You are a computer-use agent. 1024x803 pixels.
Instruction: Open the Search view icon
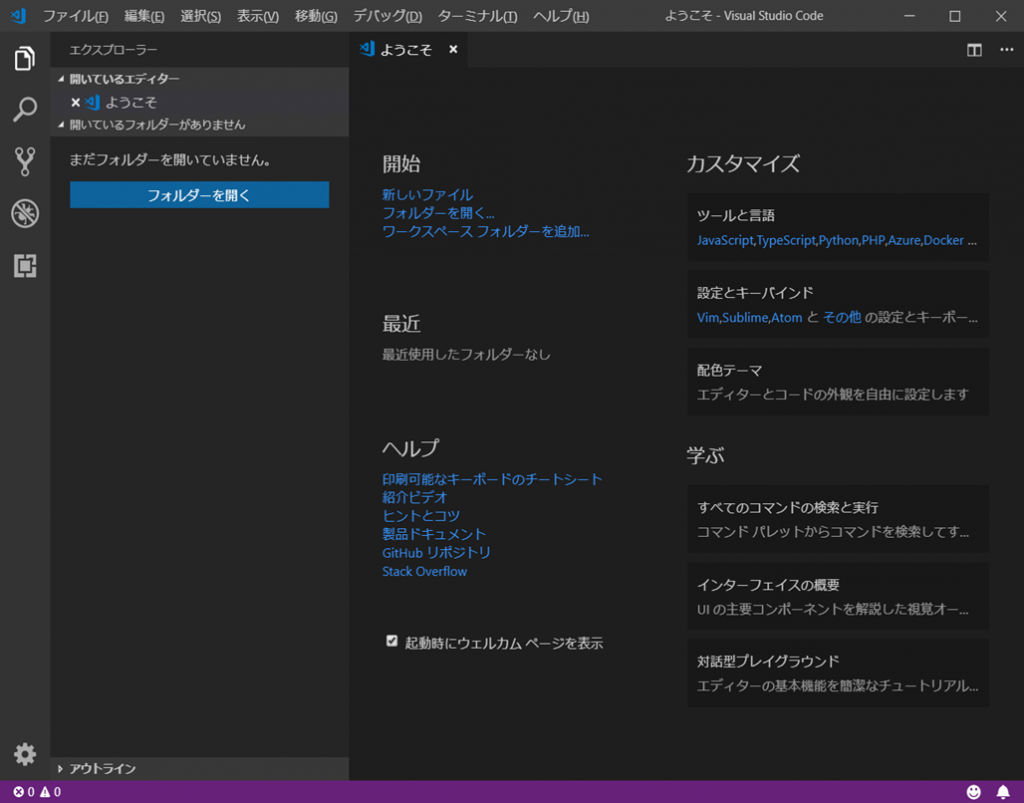click(25, 110)
